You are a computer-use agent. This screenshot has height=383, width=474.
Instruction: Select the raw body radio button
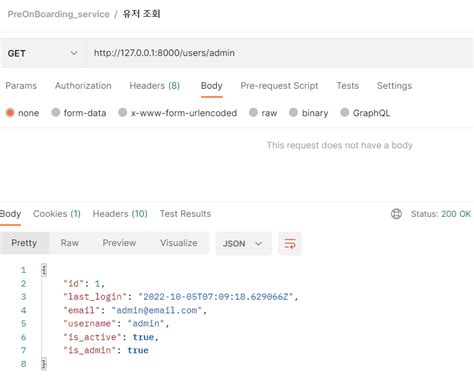point(253,113)
